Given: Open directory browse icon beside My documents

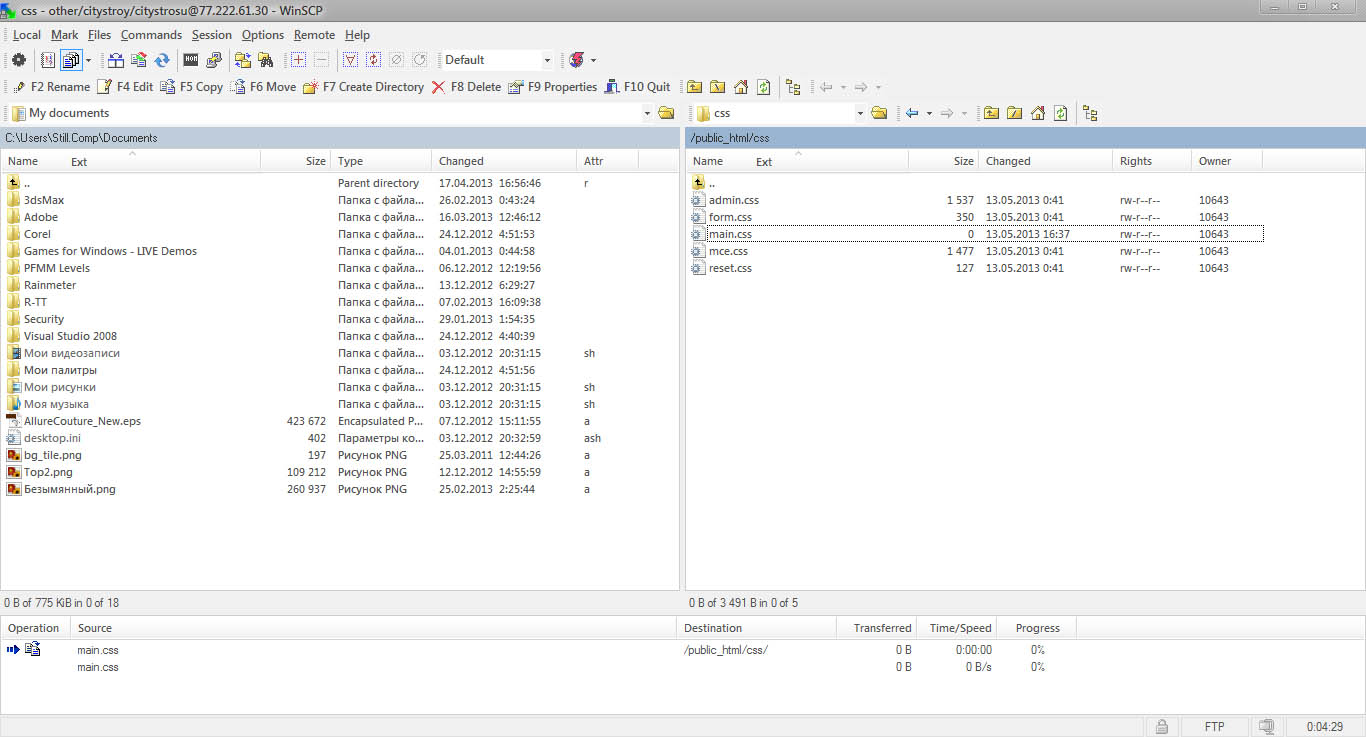Looking at the screenshot, I should 667,113.
